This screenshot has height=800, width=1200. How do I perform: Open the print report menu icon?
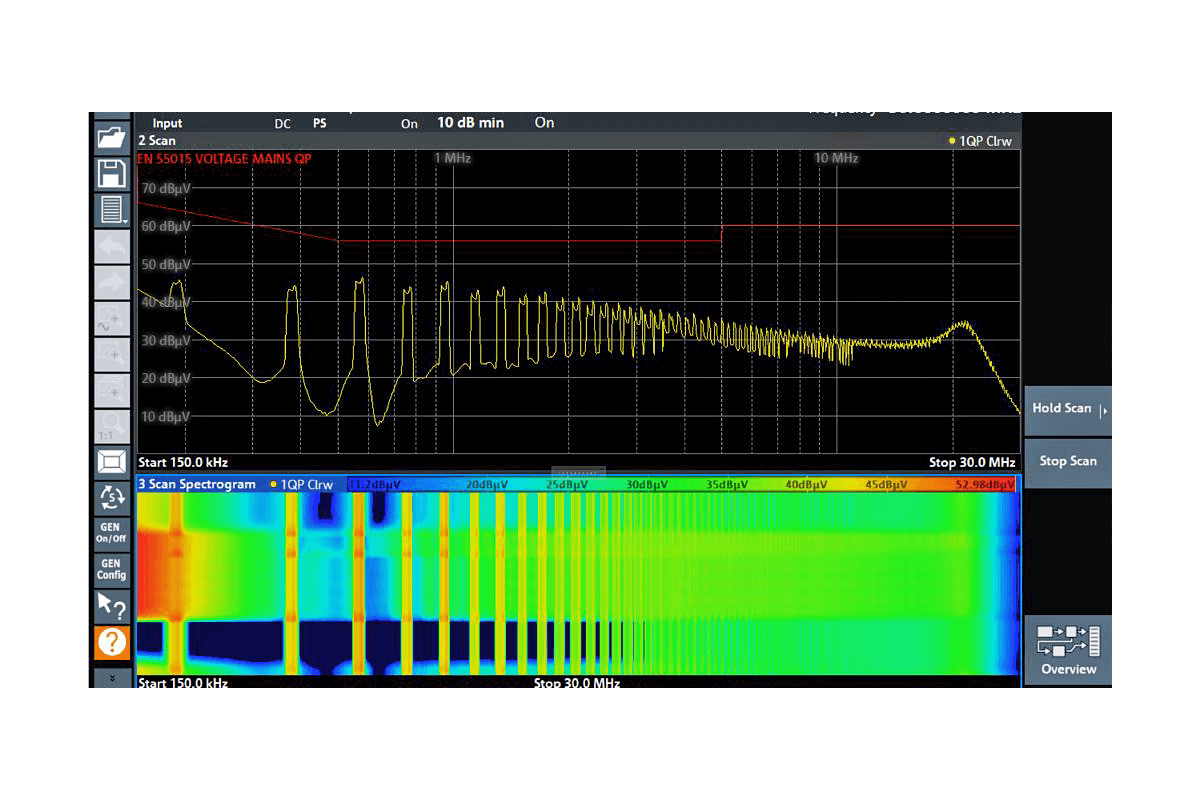[x=111, y=210]
